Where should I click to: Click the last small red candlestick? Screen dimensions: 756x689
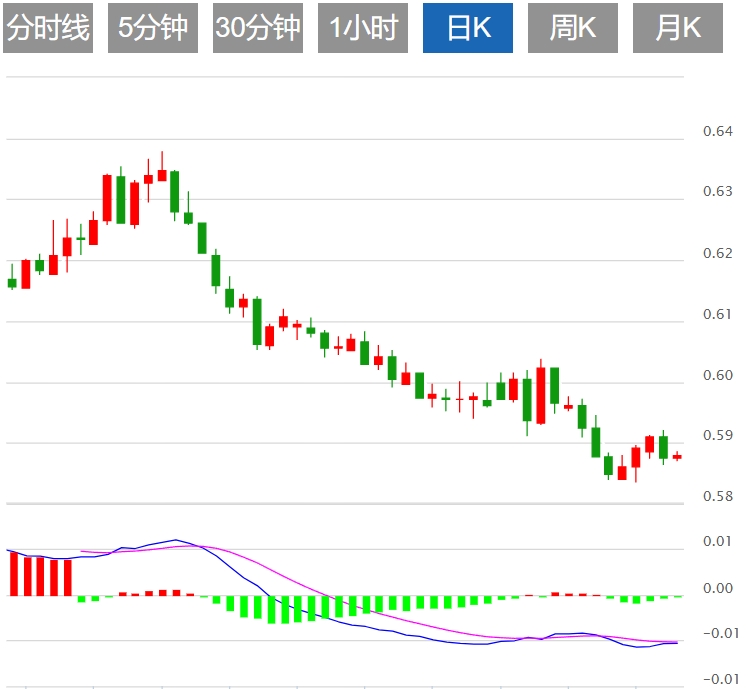click(677, 456)
